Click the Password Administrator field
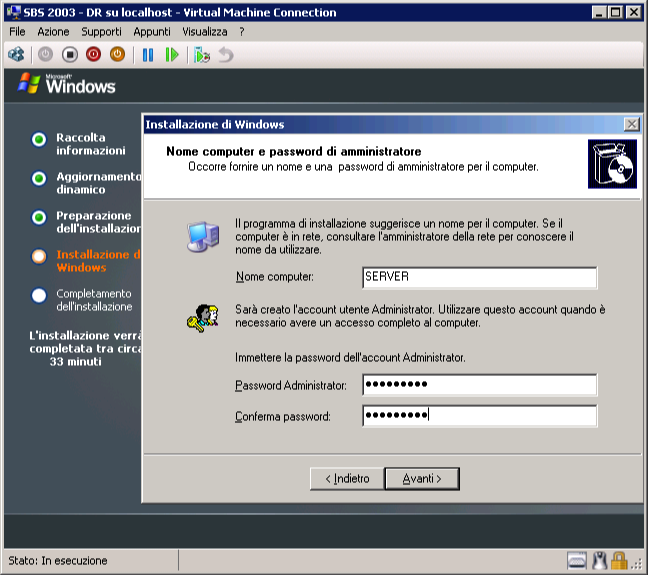Screen dimensions: 648x575 479,385
